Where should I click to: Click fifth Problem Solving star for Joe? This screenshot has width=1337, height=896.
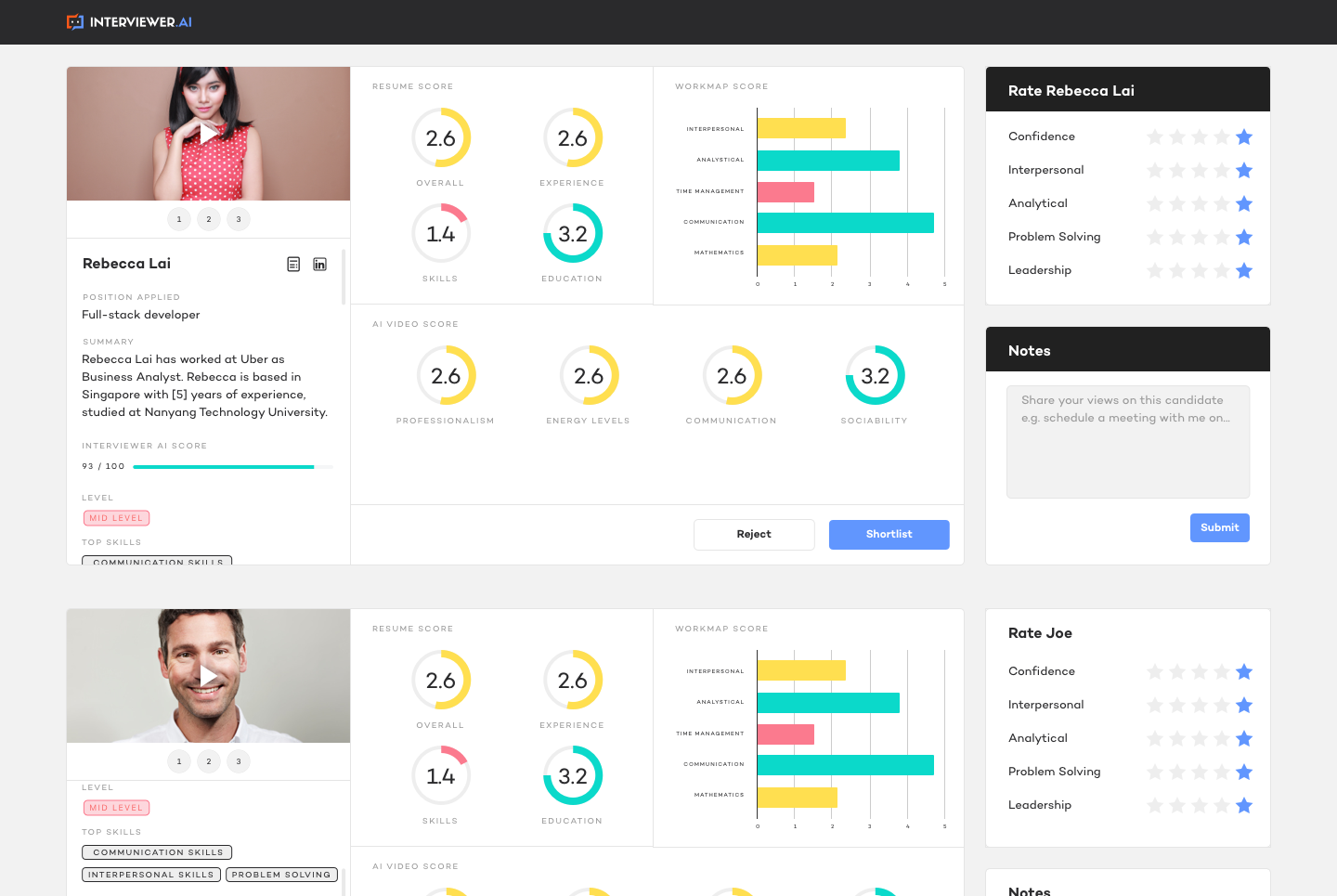(1244, 773)
